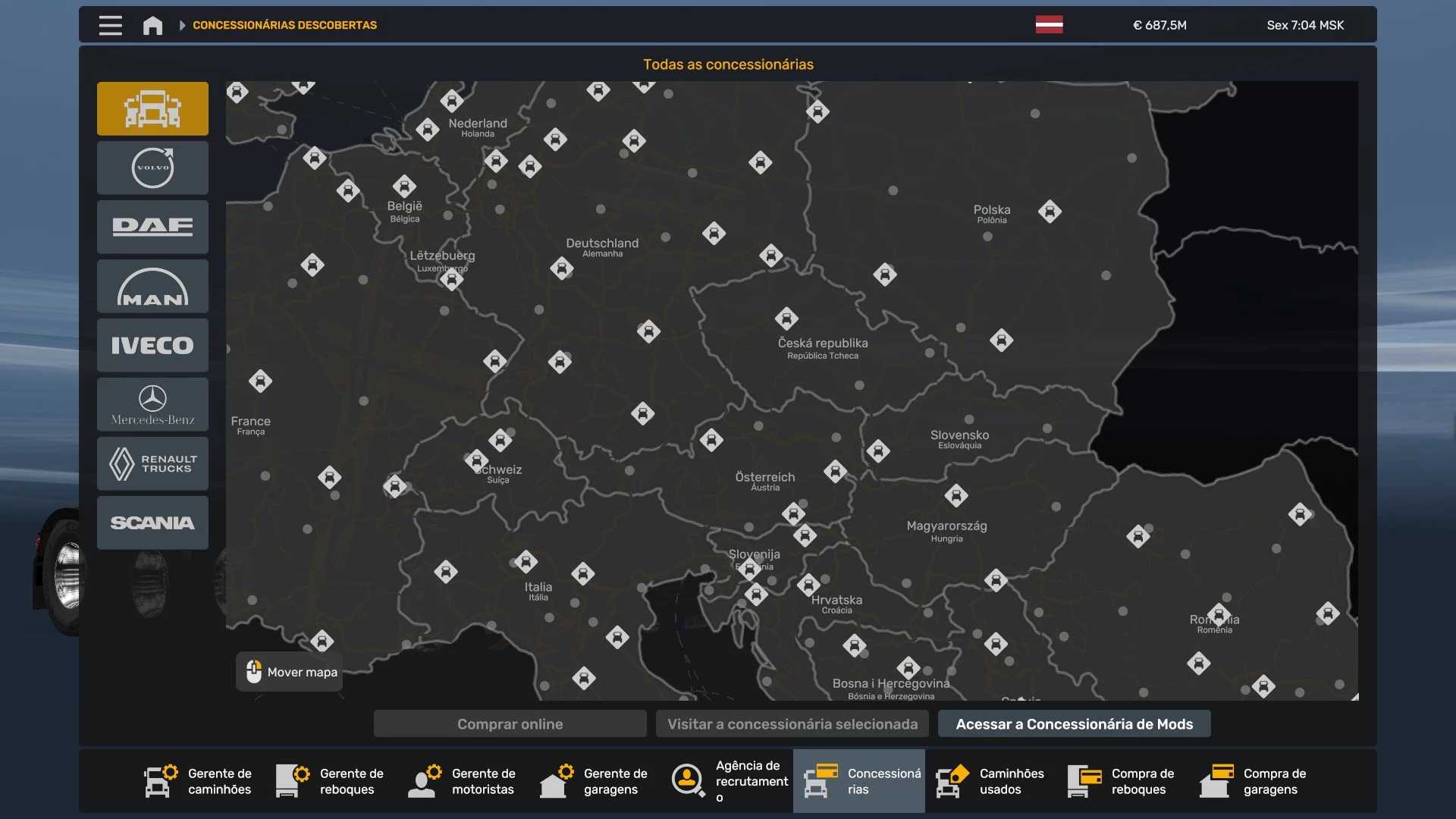Select the MAN brand filter
The width and height of the screenshot is (1456, 819).
point(152,286)
